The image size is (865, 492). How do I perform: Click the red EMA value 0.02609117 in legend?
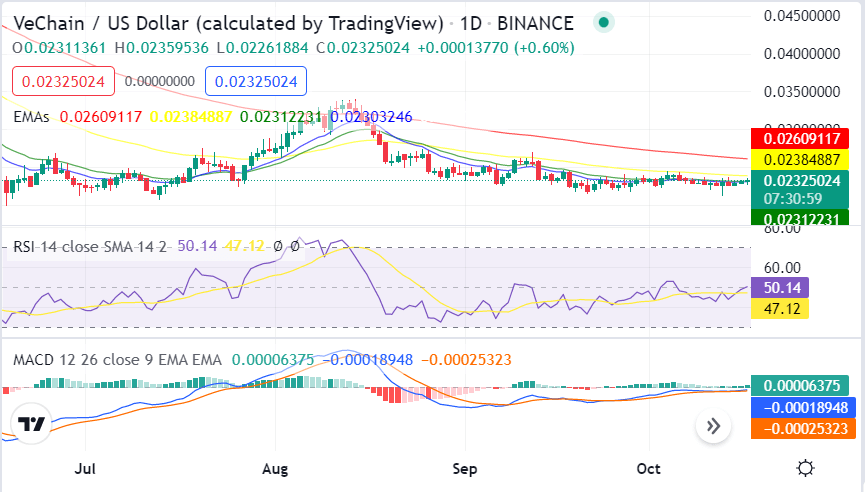(x=101, y=117)
